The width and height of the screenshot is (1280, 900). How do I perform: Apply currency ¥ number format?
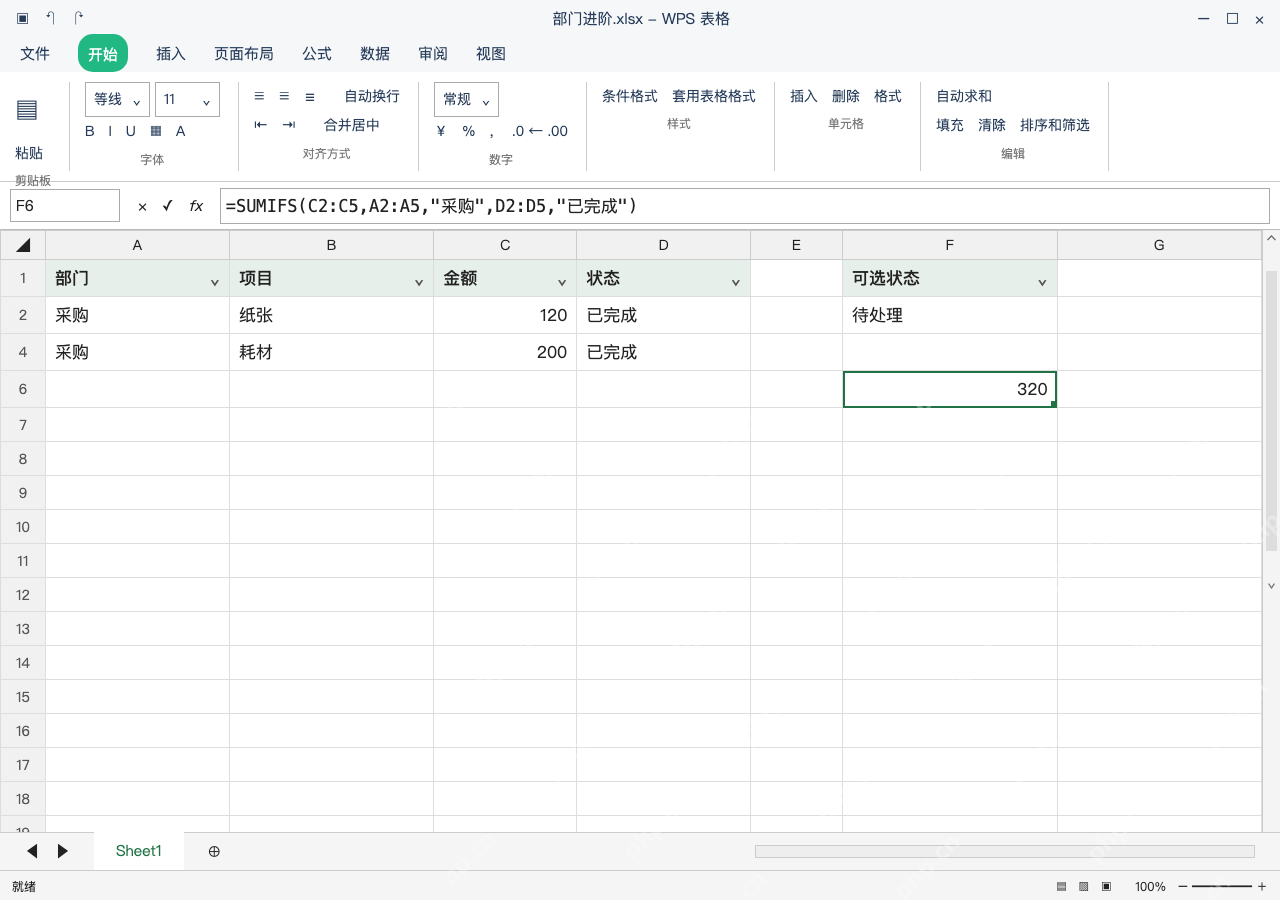click(441, 131)
